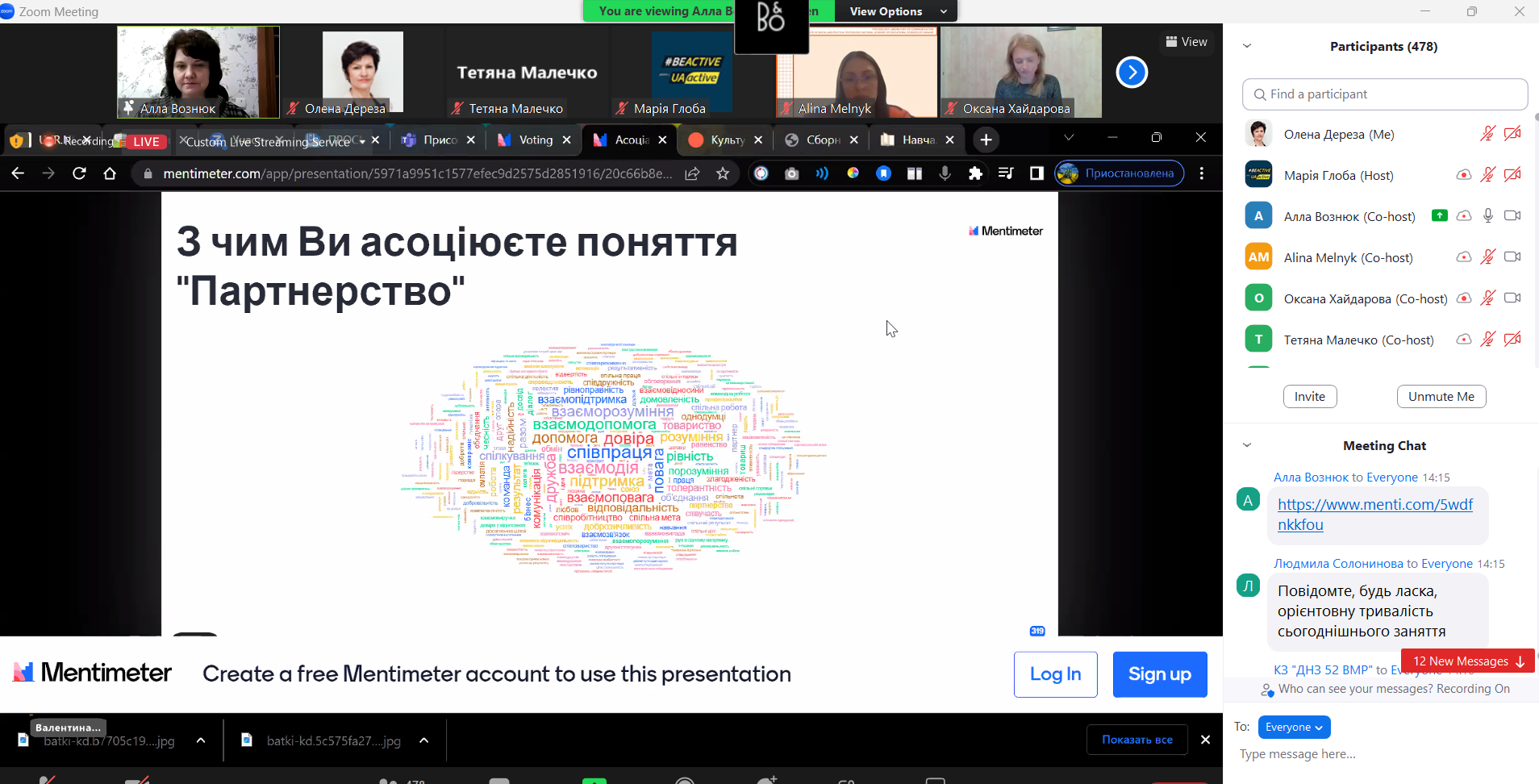Click the Unmute Me button
The width and height of the screenshot is (1539, 784).
click(1441, 396)
